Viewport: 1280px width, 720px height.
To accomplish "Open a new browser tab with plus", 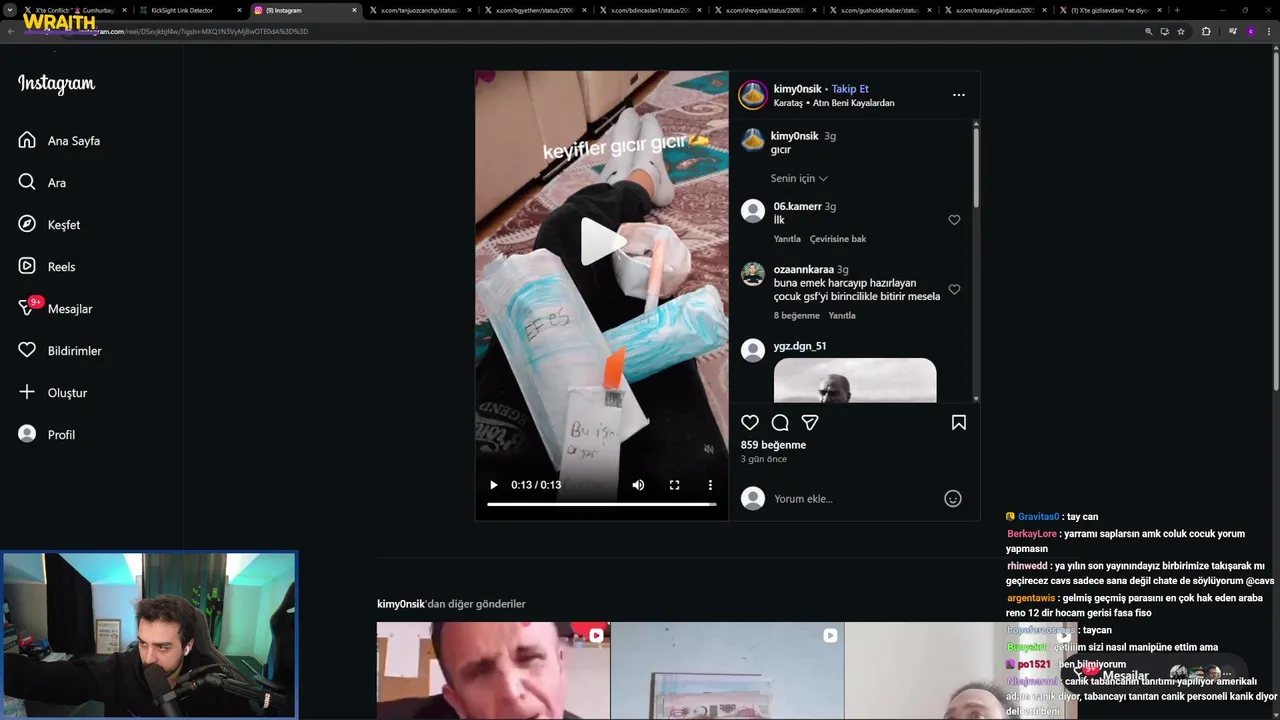I will click(1177, 10).
